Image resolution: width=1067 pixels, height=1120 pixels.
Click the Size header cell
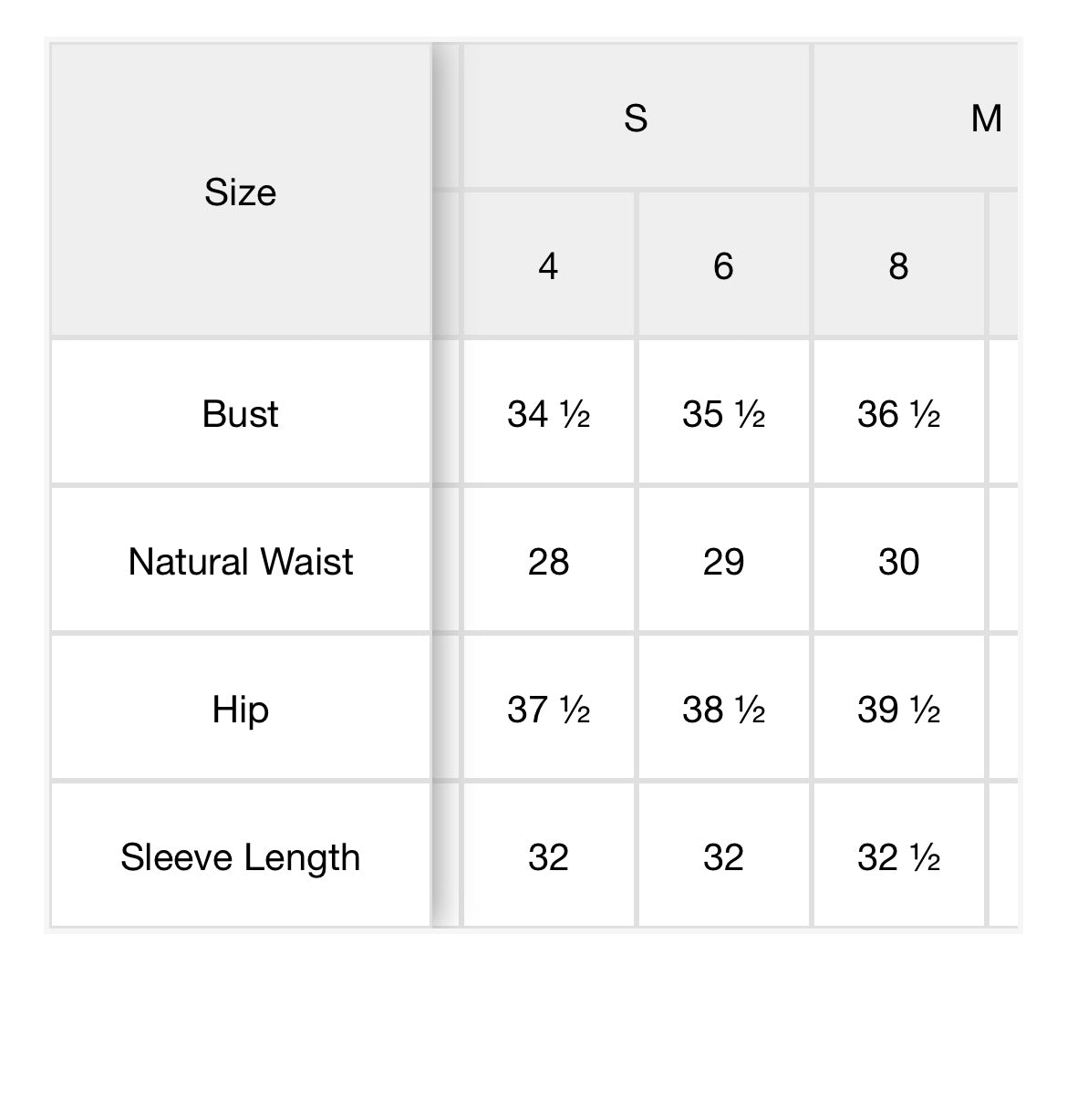[x=240, y=192]
